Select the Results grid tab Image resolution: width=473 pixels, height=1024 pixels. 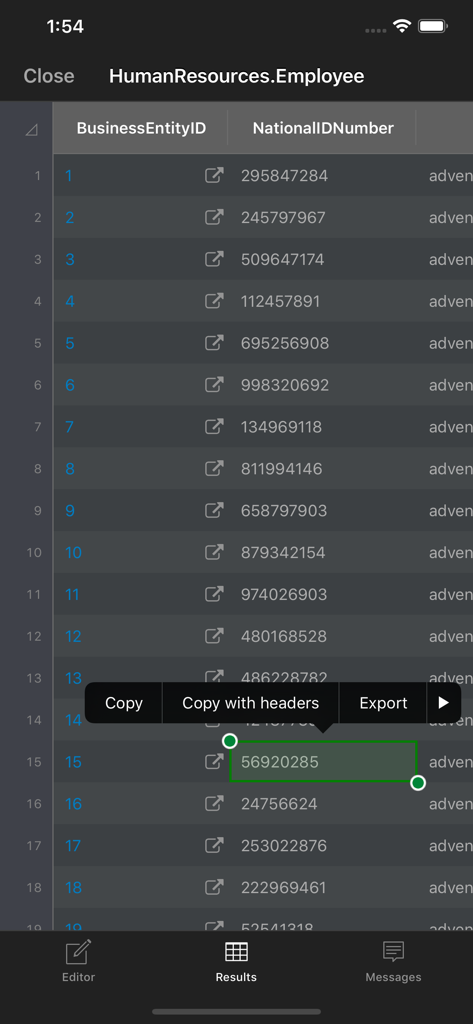(236, 961)
